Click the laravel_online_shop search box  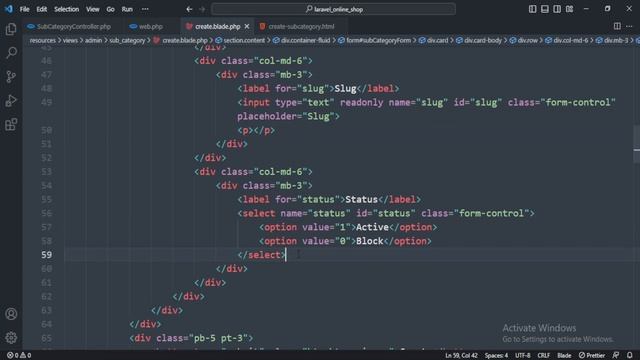pos(333,9)
